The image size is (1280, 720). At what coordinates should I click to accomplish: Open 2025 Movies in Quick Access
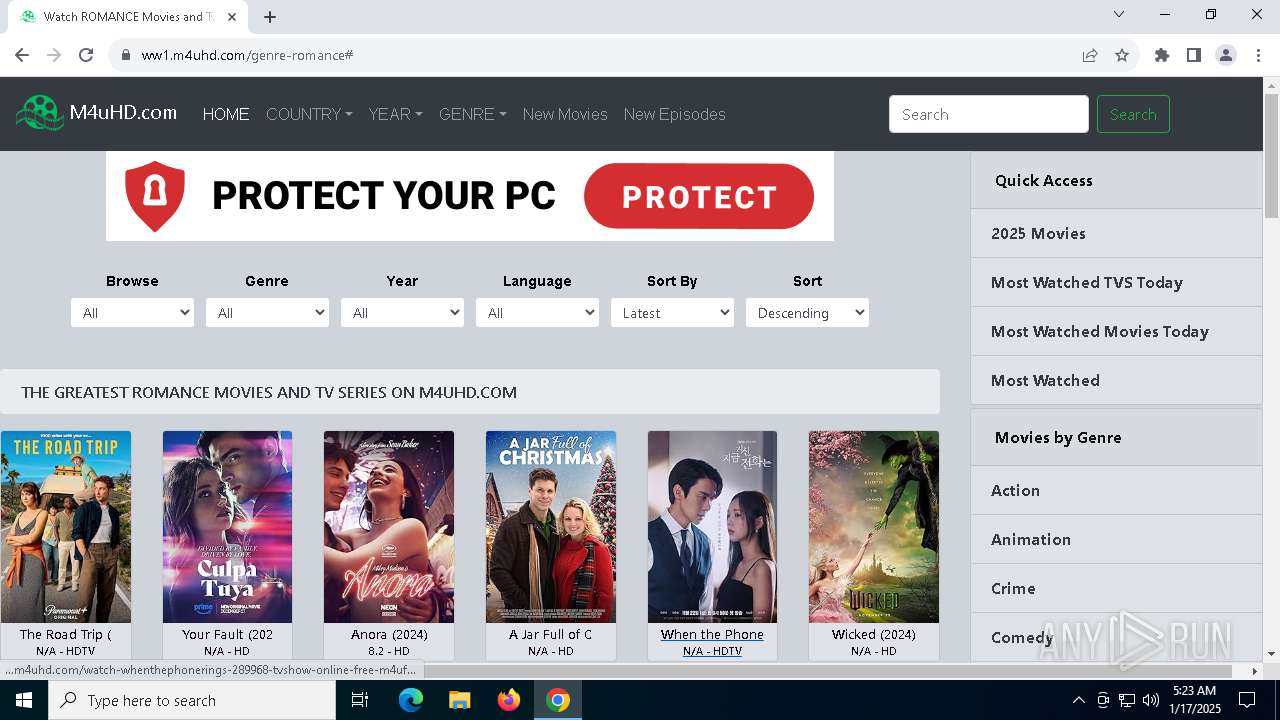[x=1116, y=233]
